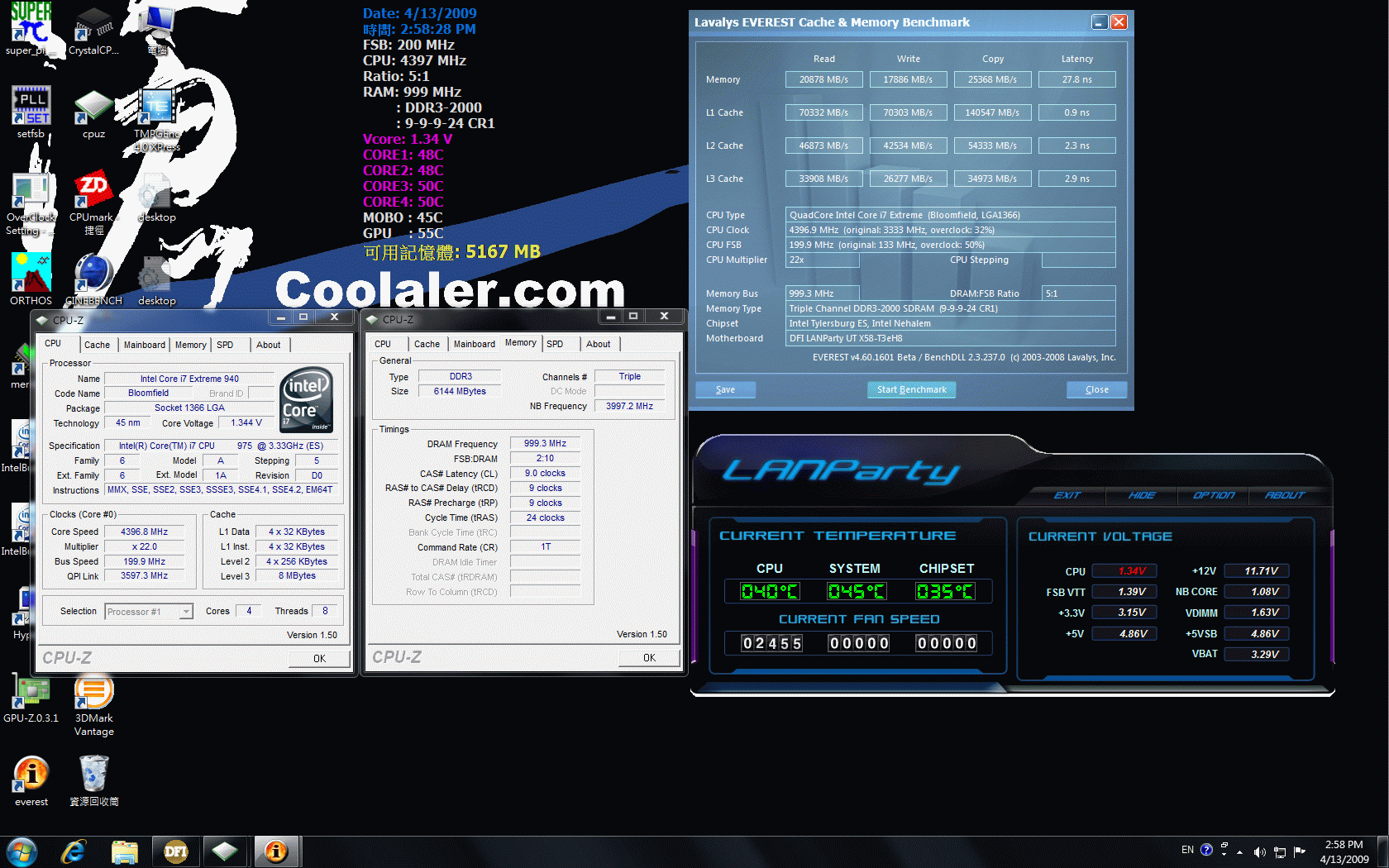Click the CPU fan speed 02455 readout

pyautogui.click(x=771, y=643)
